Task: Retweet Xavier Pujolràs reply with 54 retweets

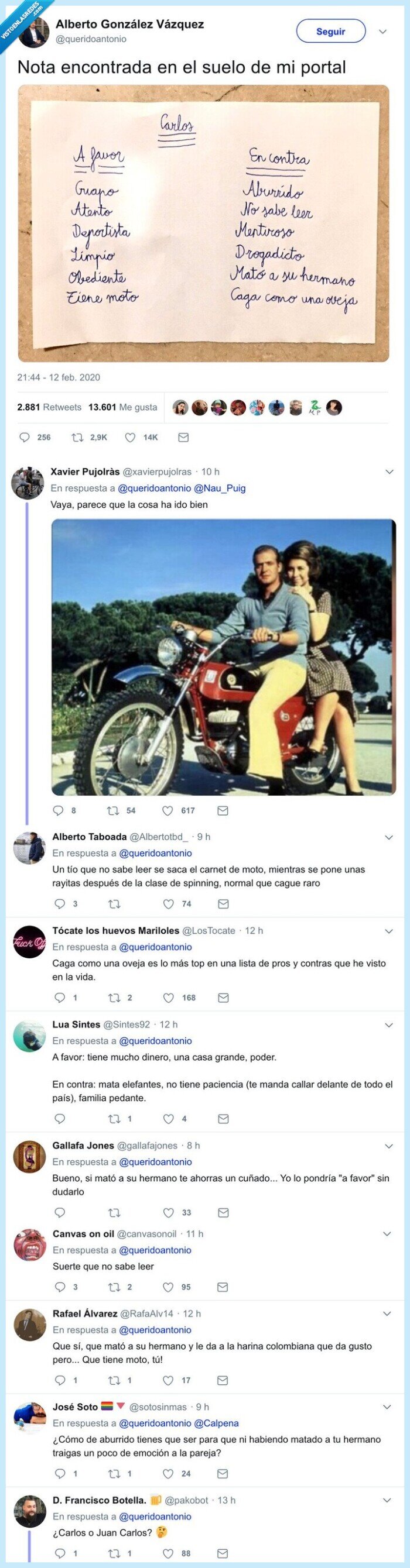Action: click(x=112, y=810)
